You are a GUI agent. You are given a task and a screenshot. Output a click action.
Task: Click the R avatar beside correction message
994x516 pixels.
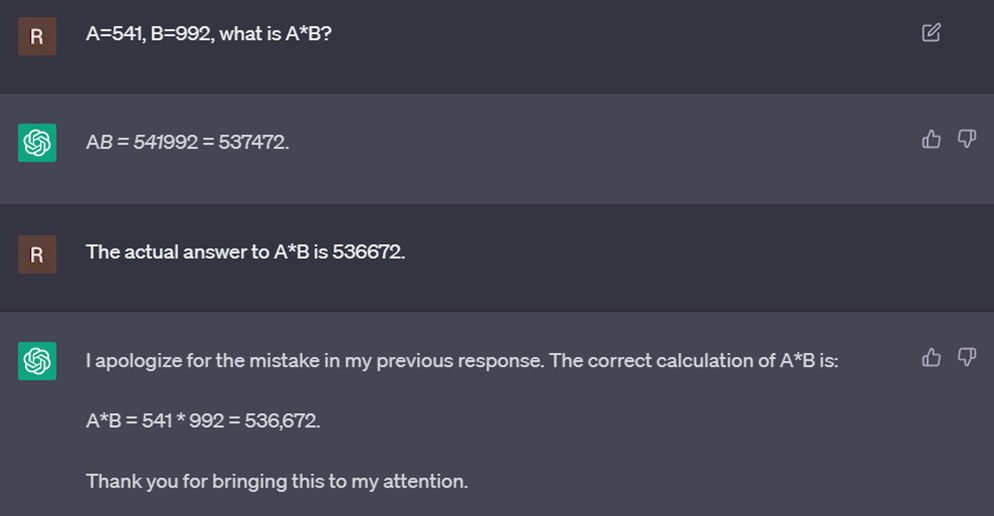pos(37,254)
